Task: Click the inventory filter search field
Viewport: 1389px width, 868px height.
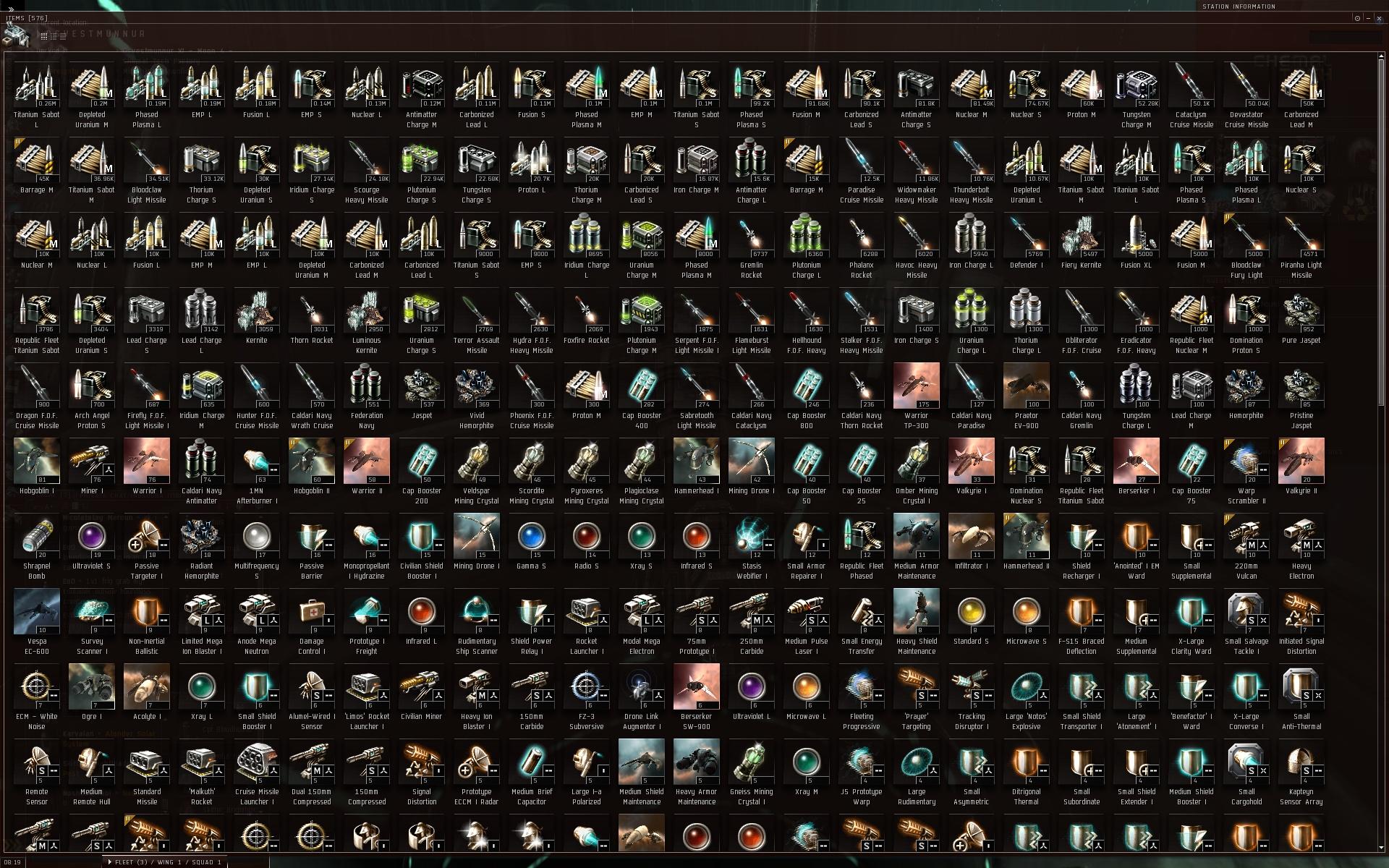Action: coord(1346,38)
